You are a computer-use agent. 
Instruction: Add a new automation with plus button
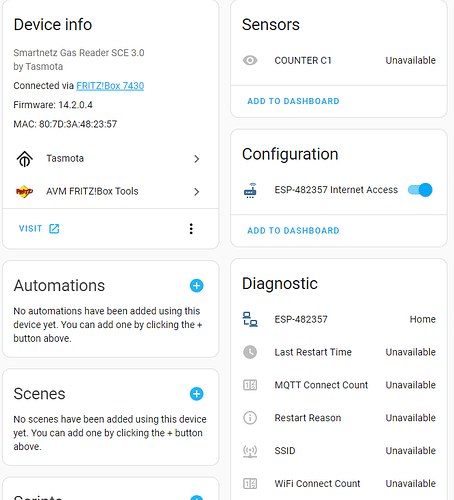(x=197, y=286)
